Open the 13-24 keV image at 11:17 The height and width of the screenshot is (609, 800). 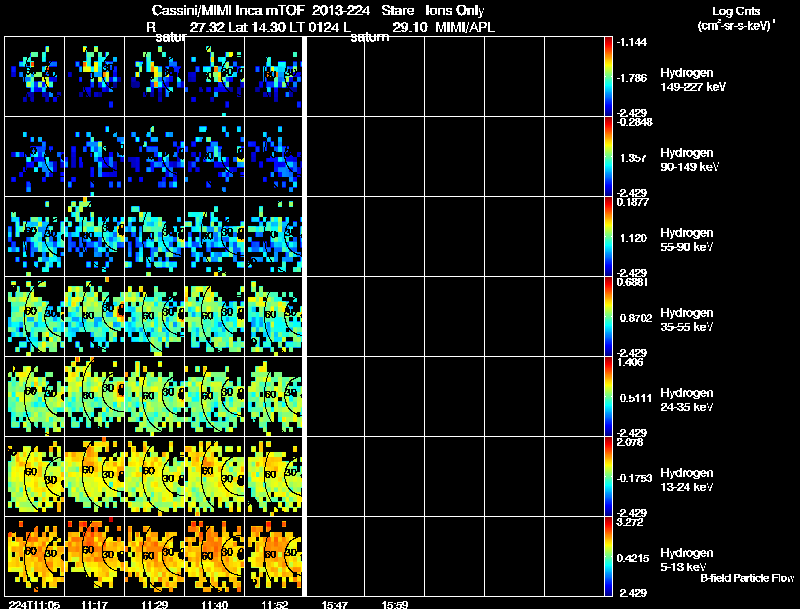pos(94,476)
